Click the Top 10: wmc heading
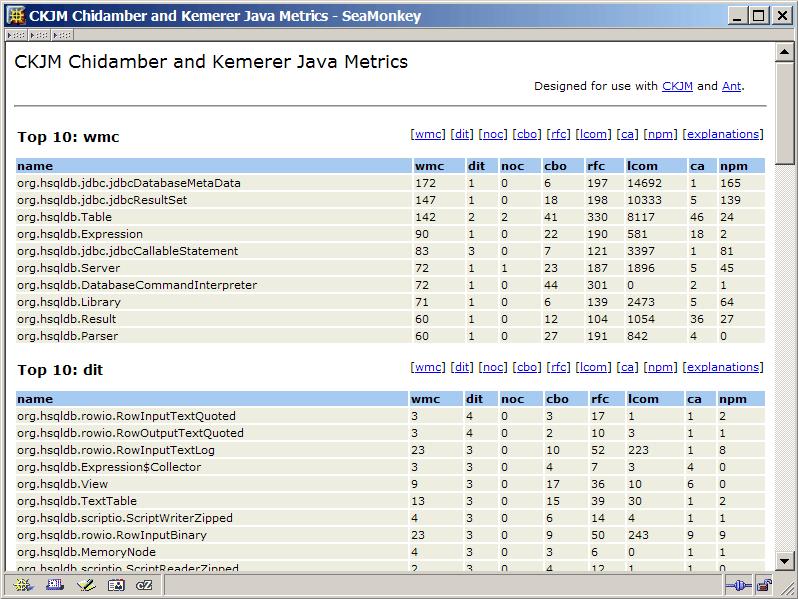Screen dimensions: 798x599 68,137
